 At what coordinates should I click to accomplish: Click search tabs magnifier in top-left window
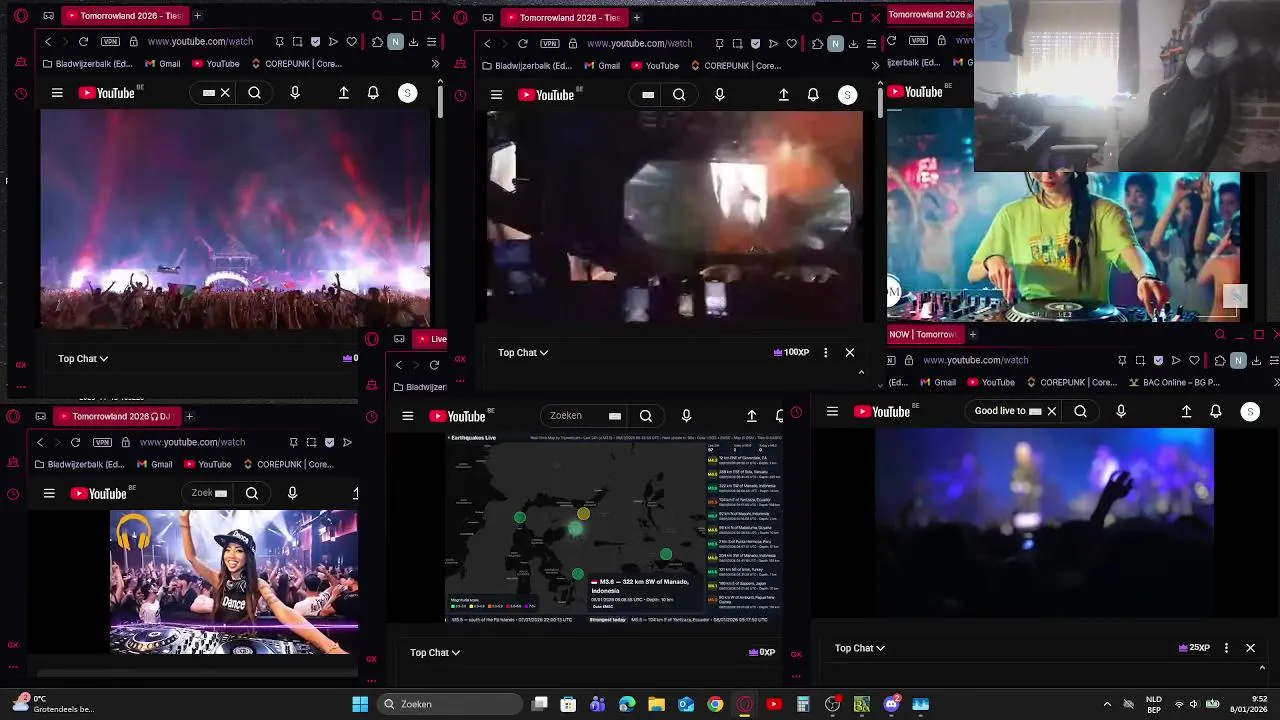[x=377, y=16]
